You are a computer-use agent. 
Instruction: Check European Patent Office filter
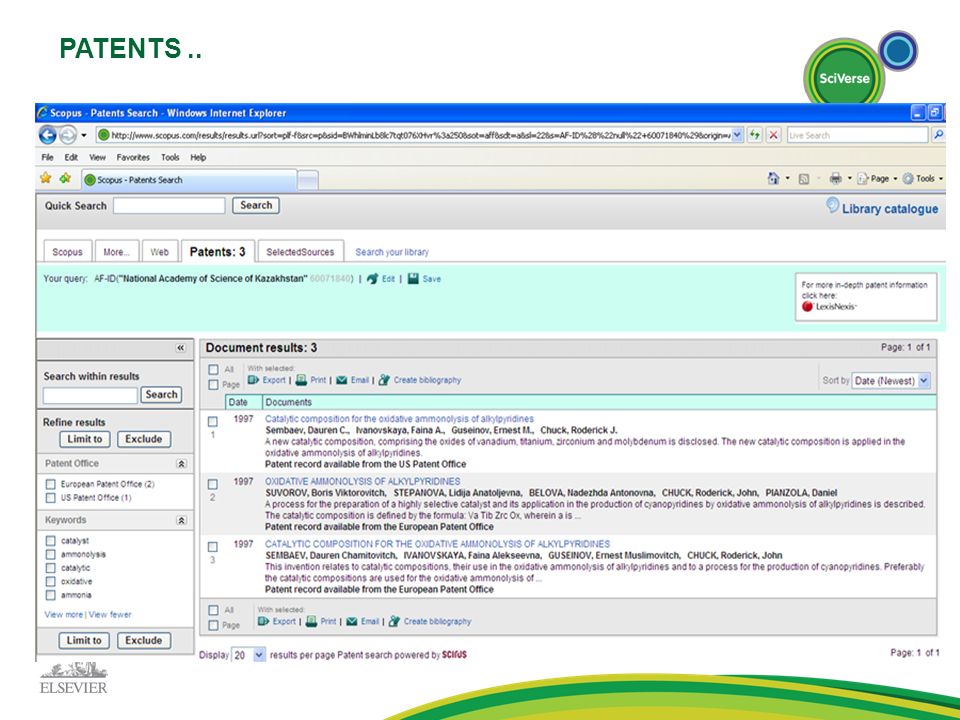(51, 484)
